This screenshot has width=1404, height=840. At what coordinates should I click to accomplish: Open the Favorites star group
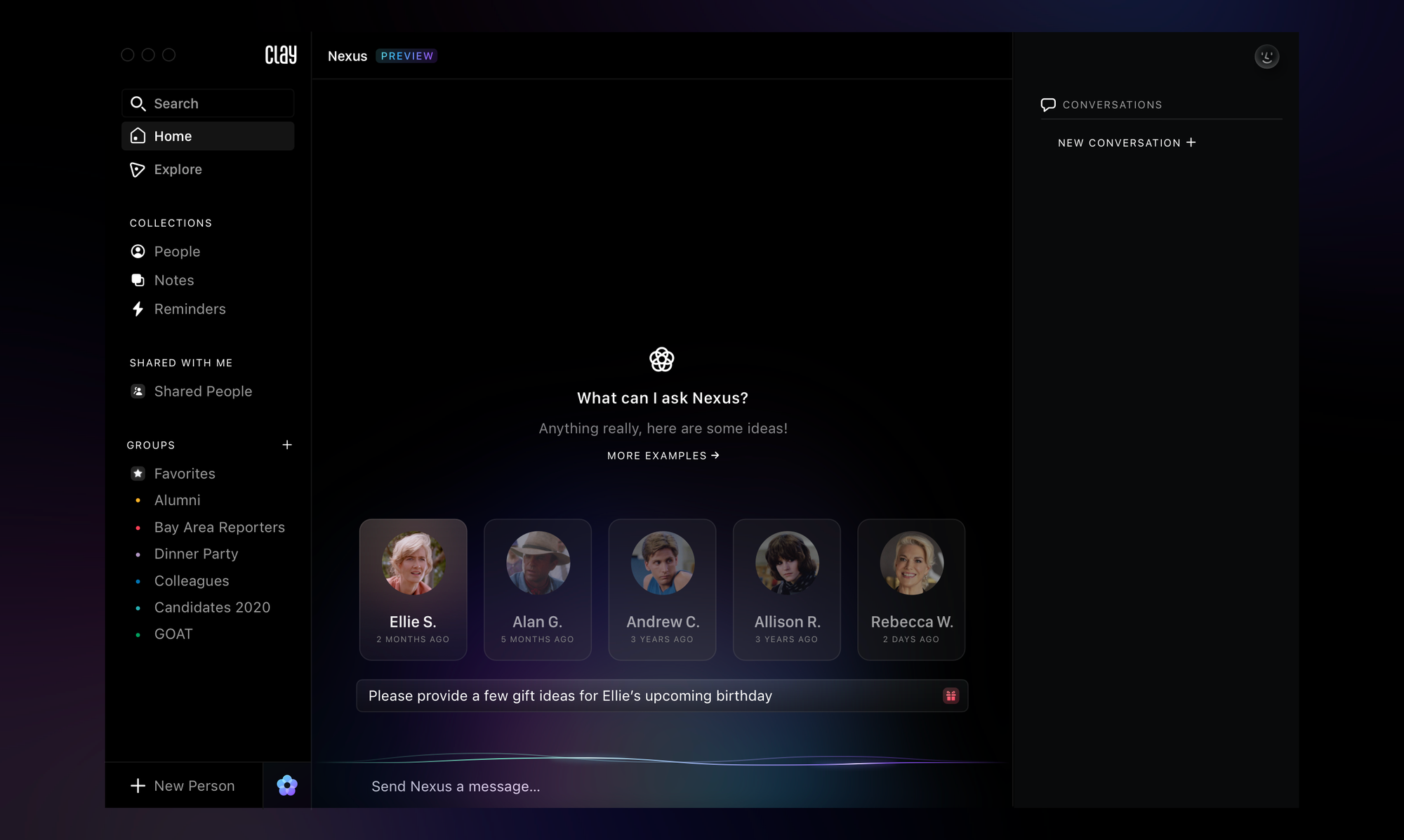[184, 474]
